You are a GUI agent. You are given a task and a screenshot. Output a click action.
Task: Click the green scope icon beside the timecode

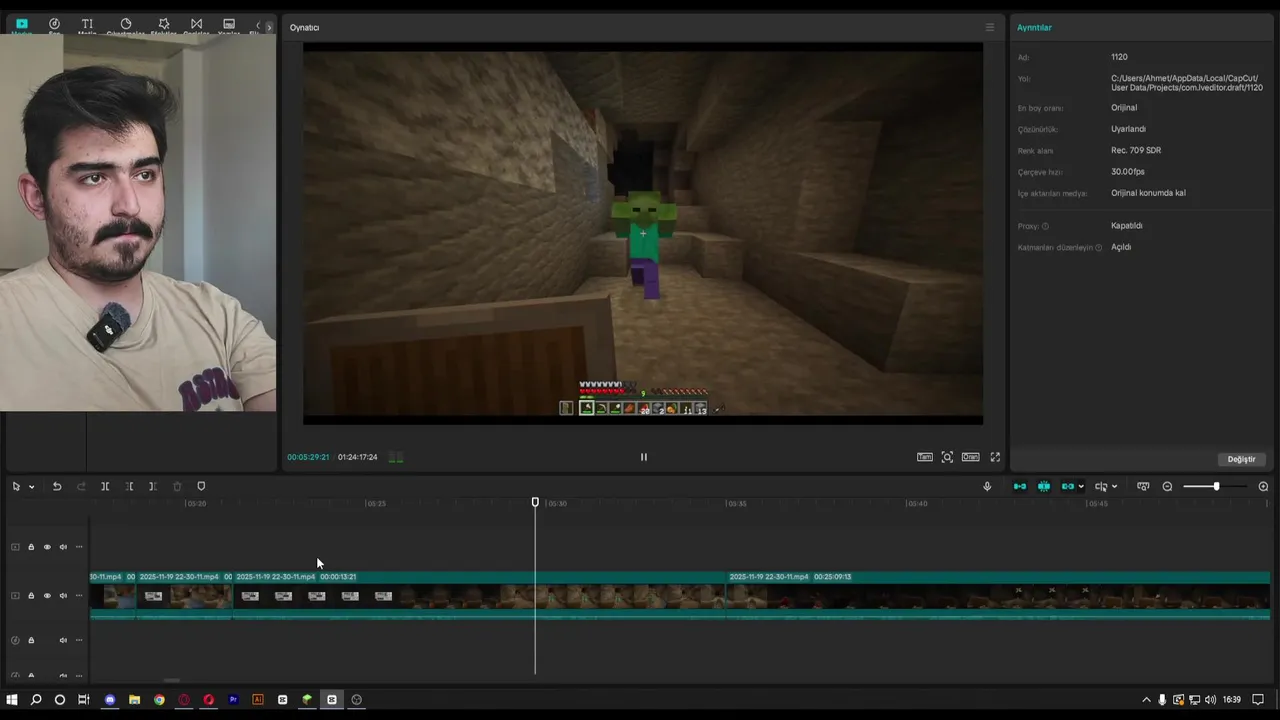396,457
